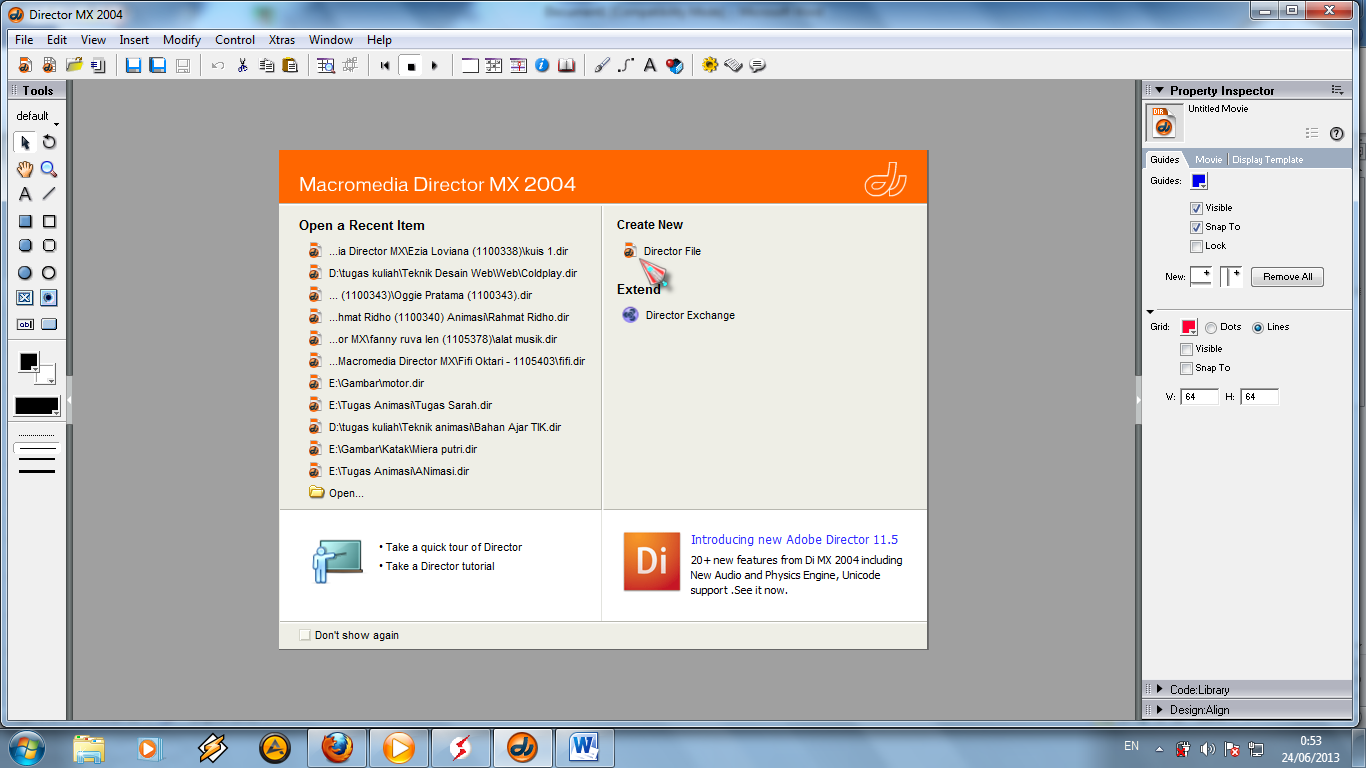Open the Paint window from the toolbar

coord(601,65)
